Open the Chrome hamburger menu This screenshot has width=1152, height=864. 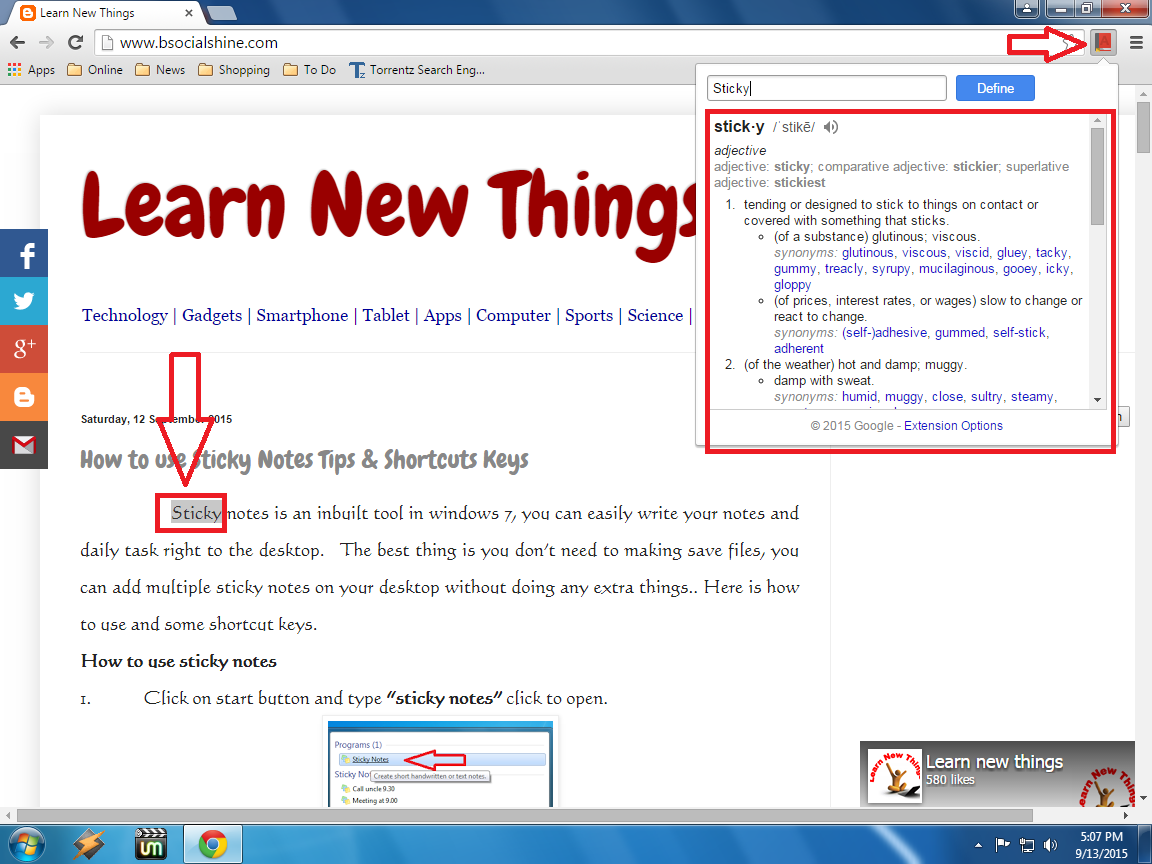coord(1137,44)
